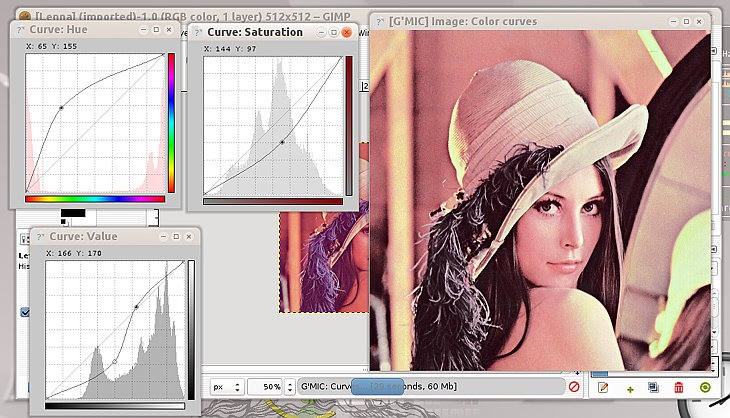The image size is (730, 418).
Task: Click the G'MIC Curves progress bar
Action: [431, 386]
